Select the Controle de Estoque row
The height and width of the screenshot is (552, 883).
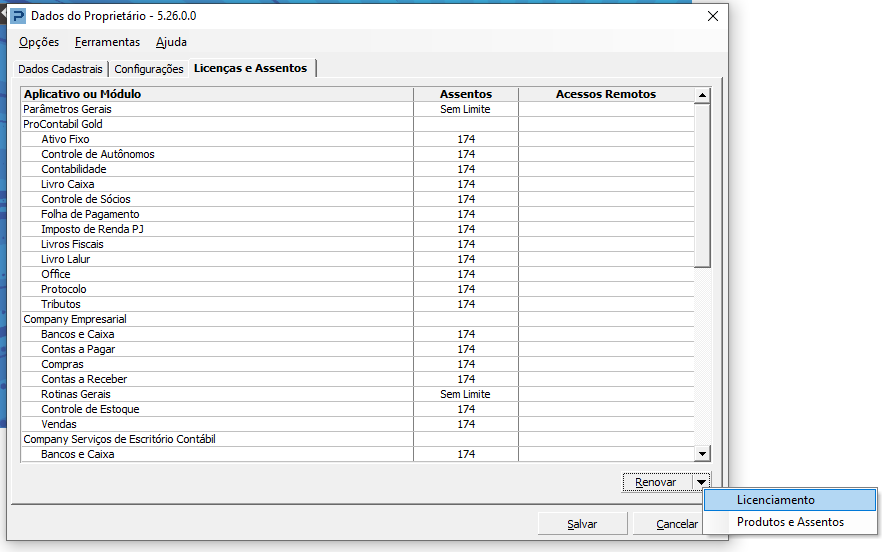point(358,409)
